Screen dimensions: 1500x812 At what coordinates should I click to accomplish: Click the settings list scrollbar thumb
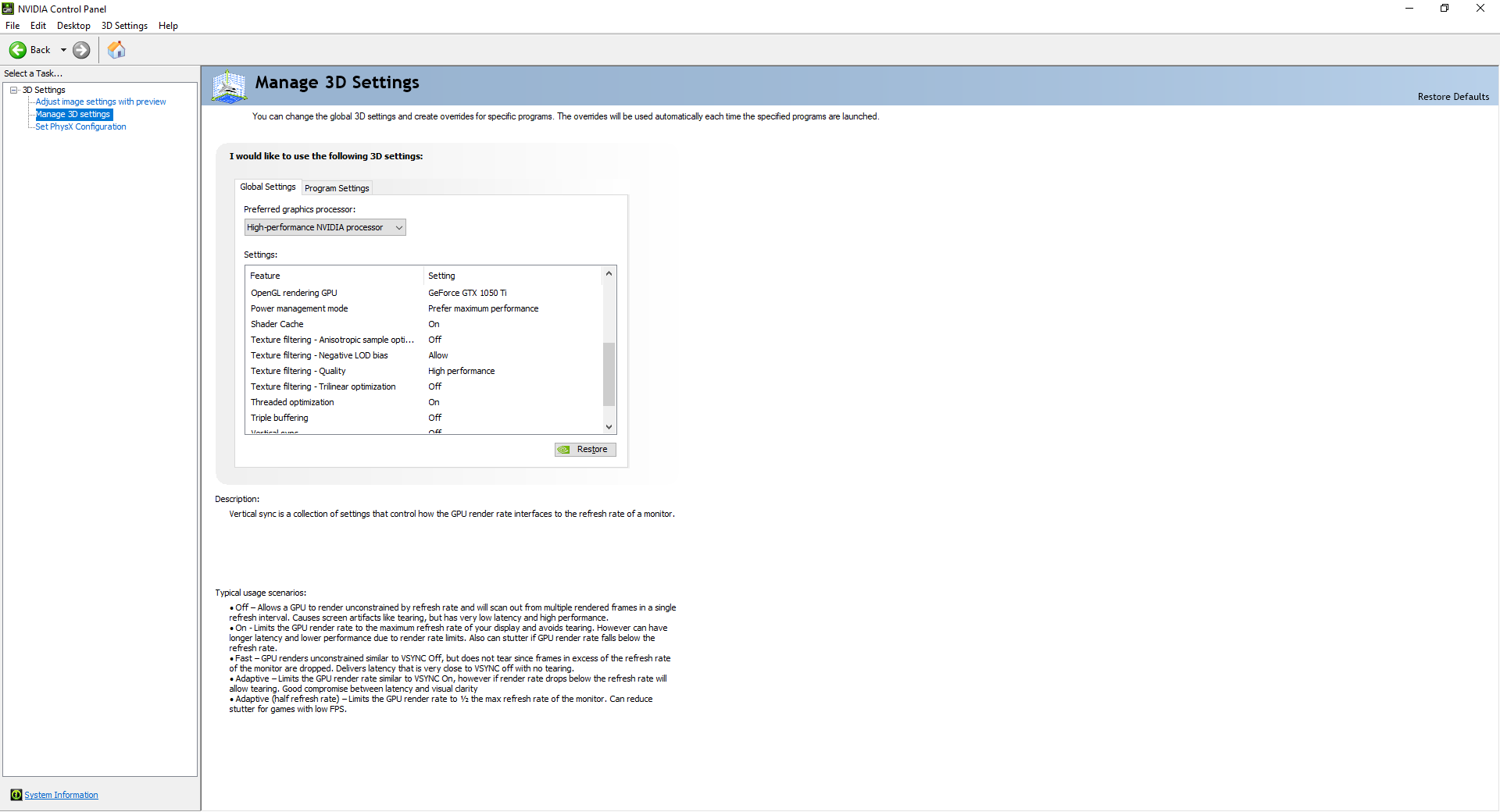609,374
